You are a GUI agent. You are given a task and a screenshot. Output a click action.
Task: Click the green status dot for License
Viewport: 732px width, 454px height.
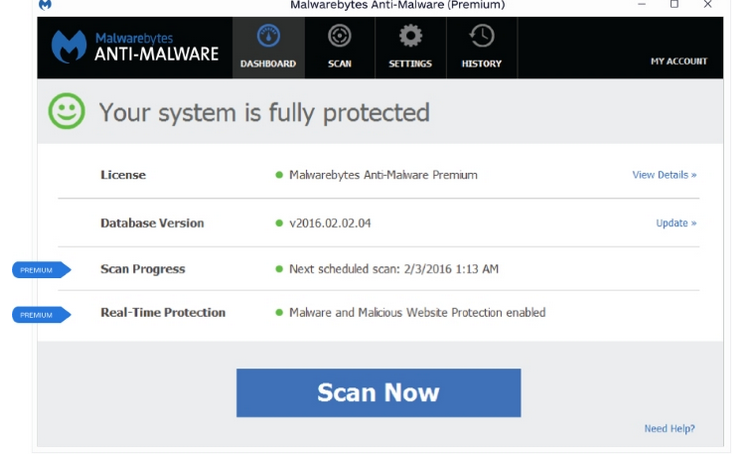pos(280,175)
